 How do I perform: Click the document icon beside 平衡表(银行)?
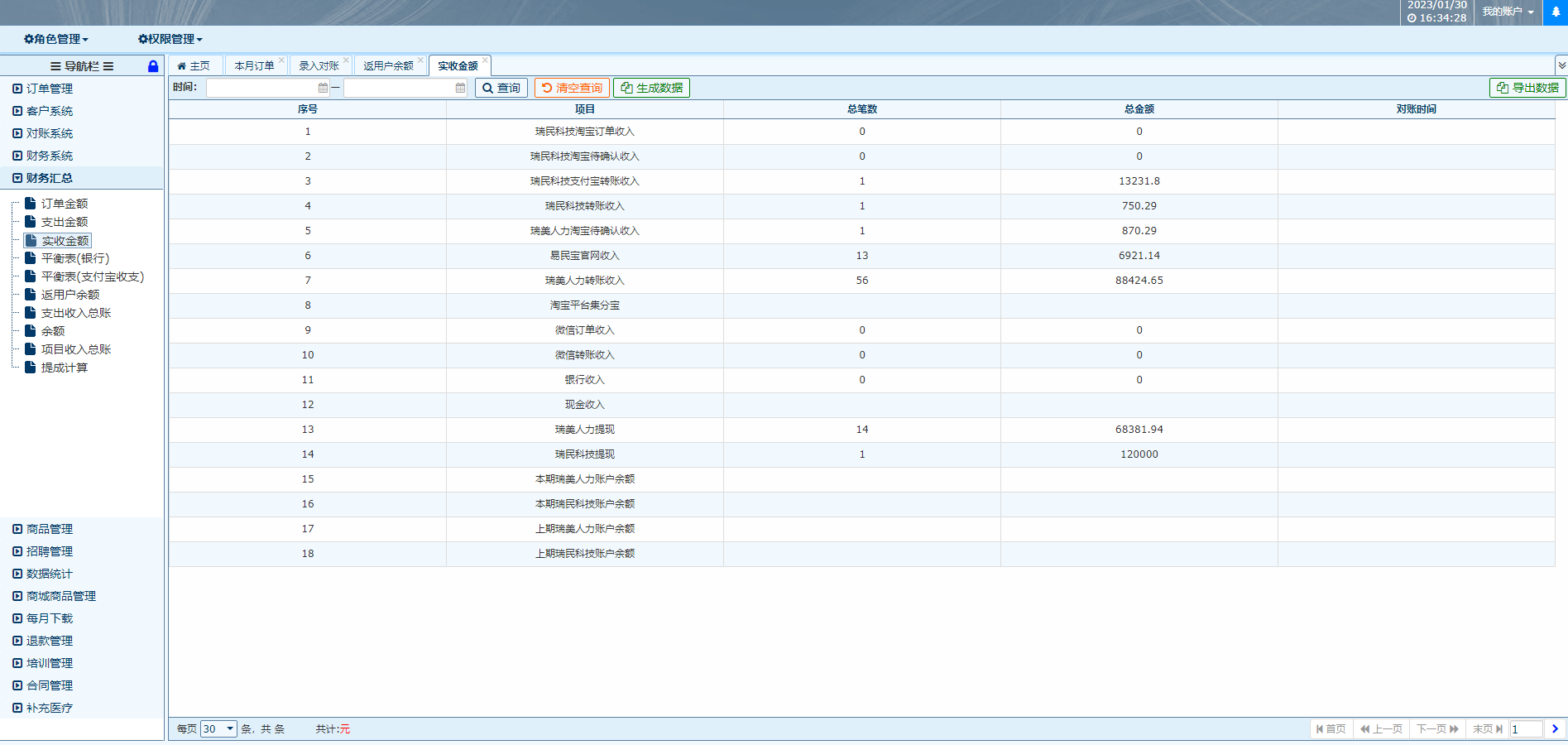click(31, 257)
